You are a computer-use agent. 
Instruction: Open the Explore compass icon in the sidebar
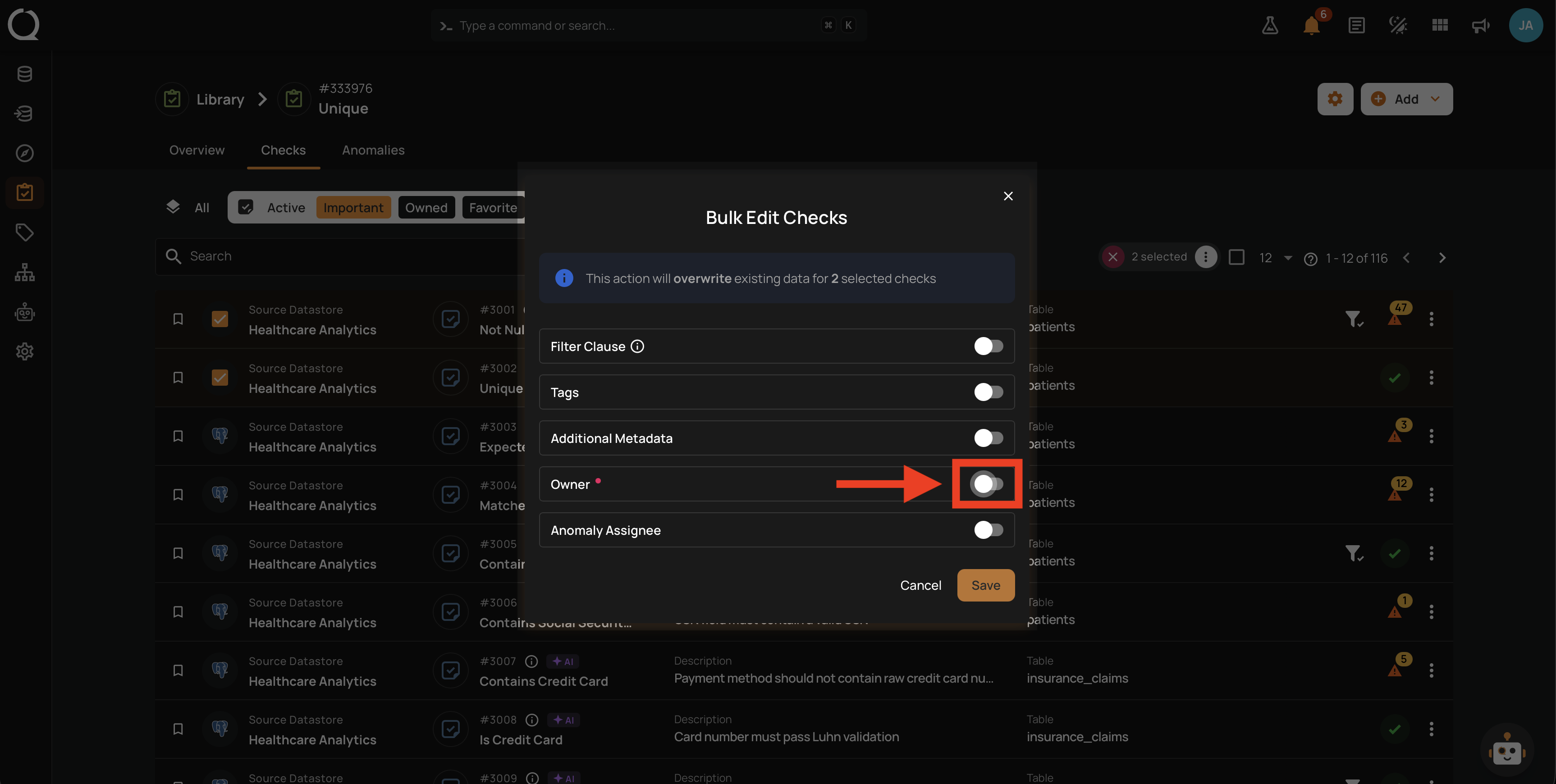pos(24,153)
